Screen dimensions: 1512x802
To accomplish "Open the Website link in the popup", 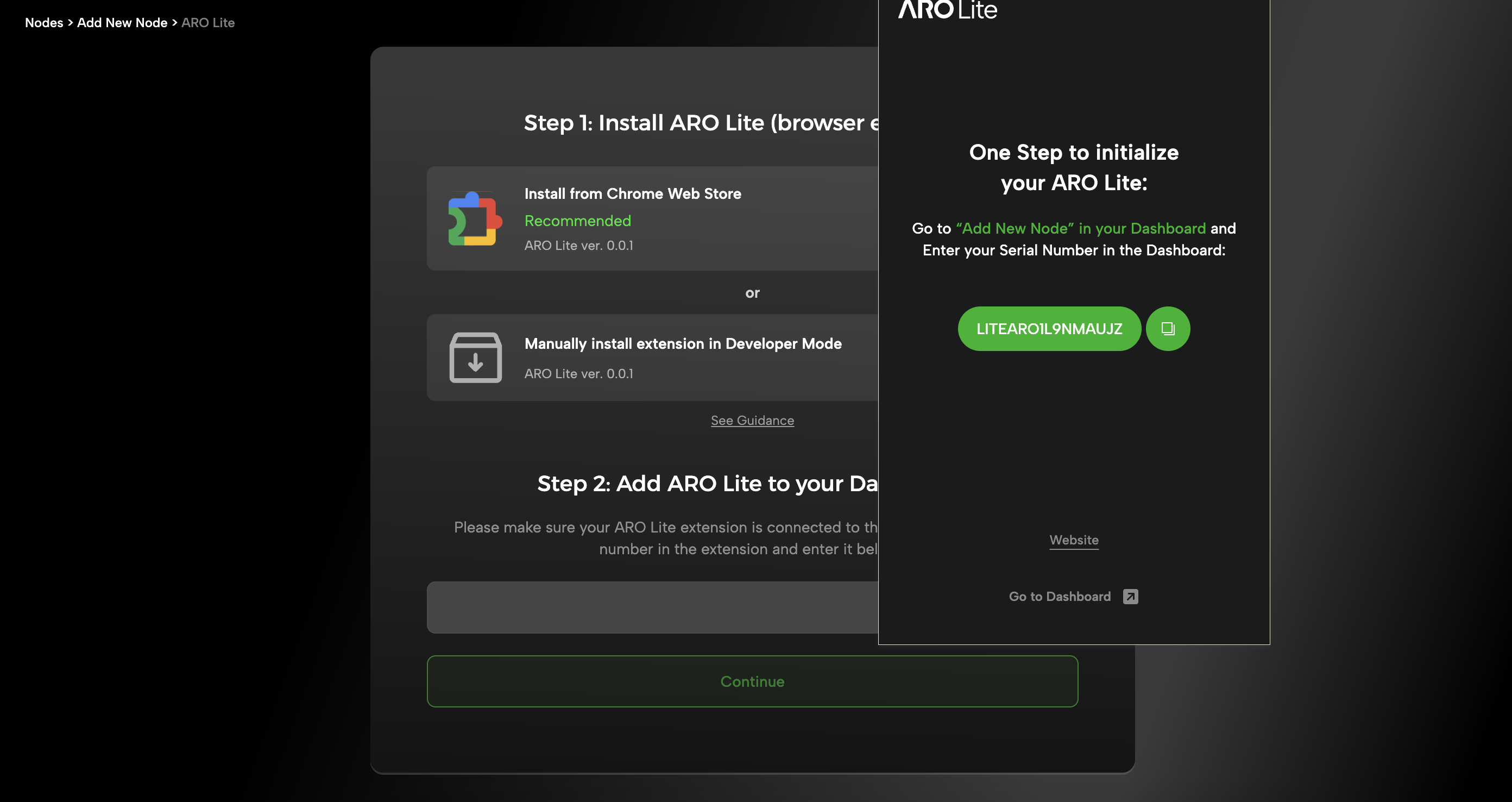I will tap(1074, 540).
